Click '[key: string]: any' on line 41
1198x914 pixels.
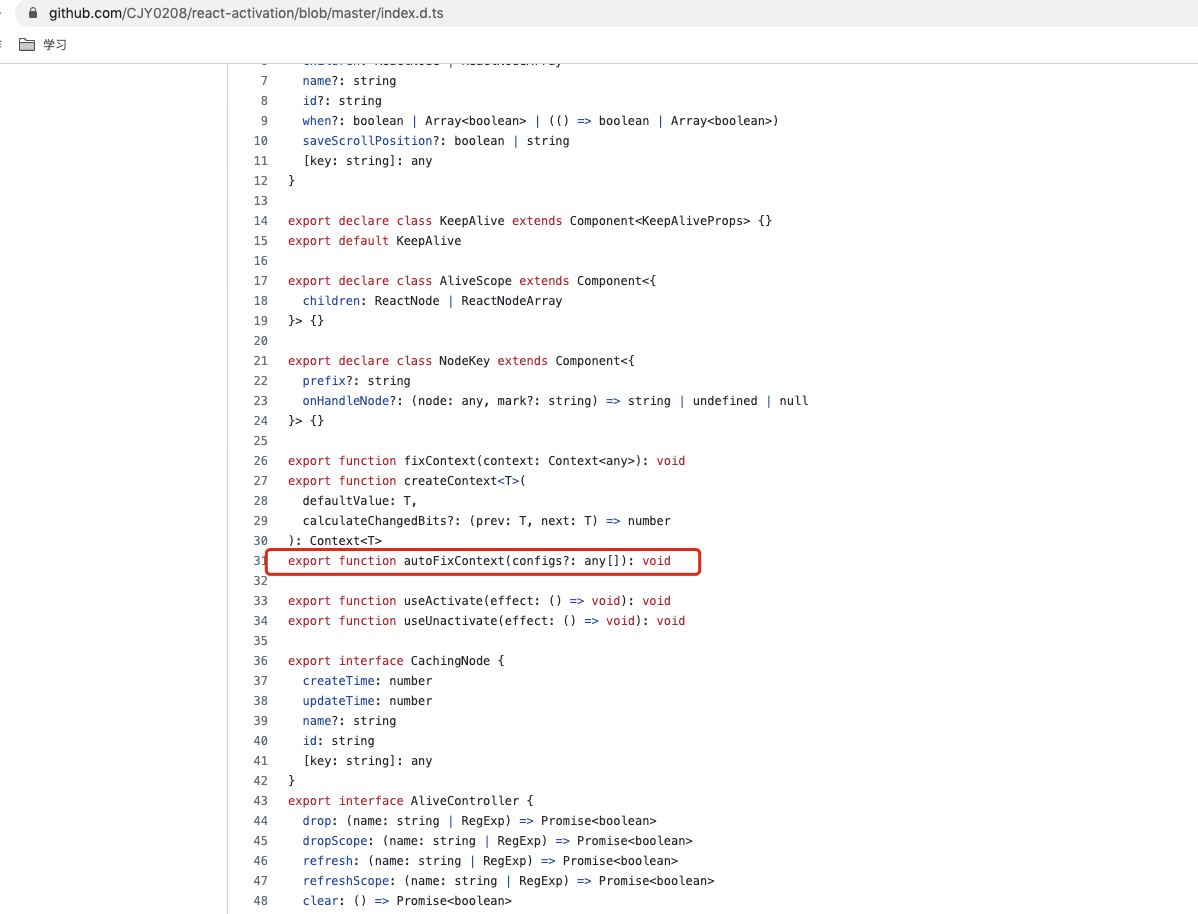[367, 761]
